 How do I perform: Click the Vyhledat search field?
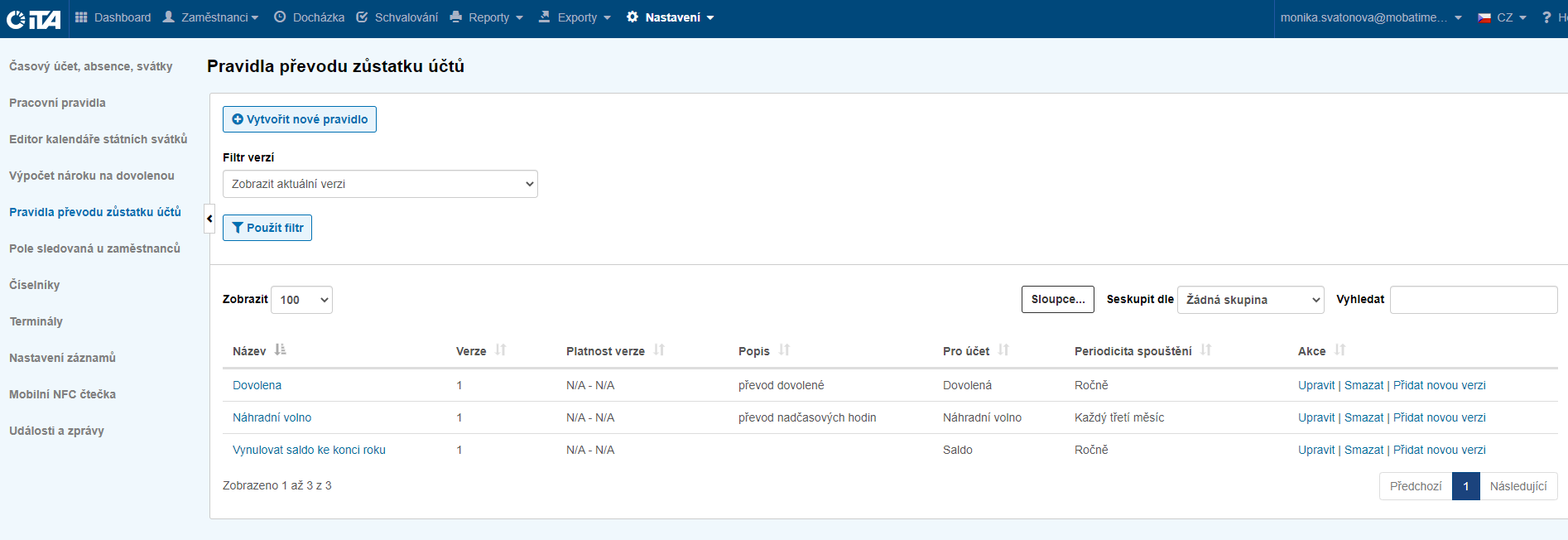click(1473, 300)
